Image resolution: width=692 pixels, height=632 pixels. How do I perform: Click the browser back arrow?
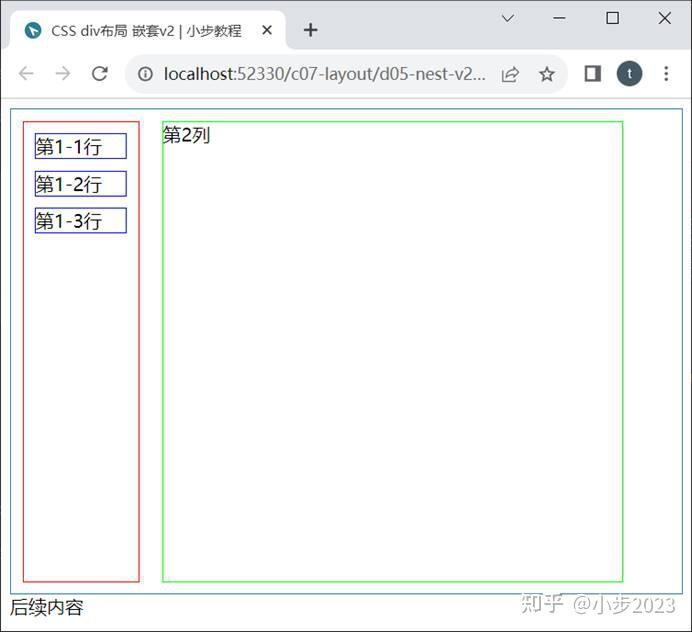(x=26, y=73)
